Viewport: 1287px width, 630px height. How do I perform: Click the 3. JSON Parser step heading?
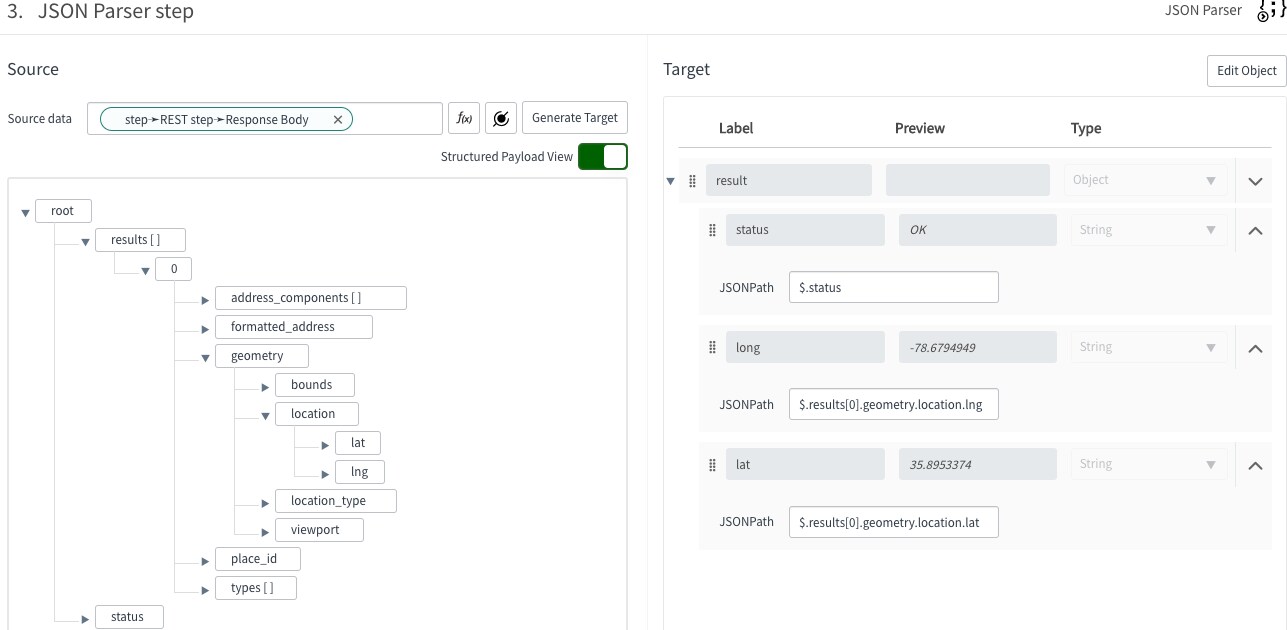point(100,12)
